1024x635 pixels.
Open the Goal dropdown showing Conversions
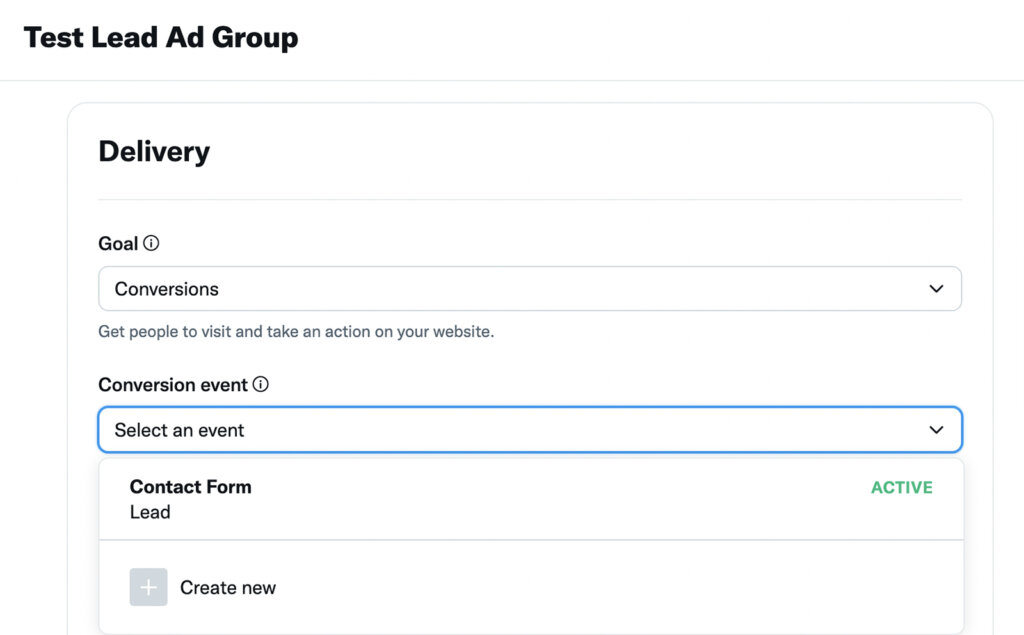pyautogui.click(x=530, y=288)
